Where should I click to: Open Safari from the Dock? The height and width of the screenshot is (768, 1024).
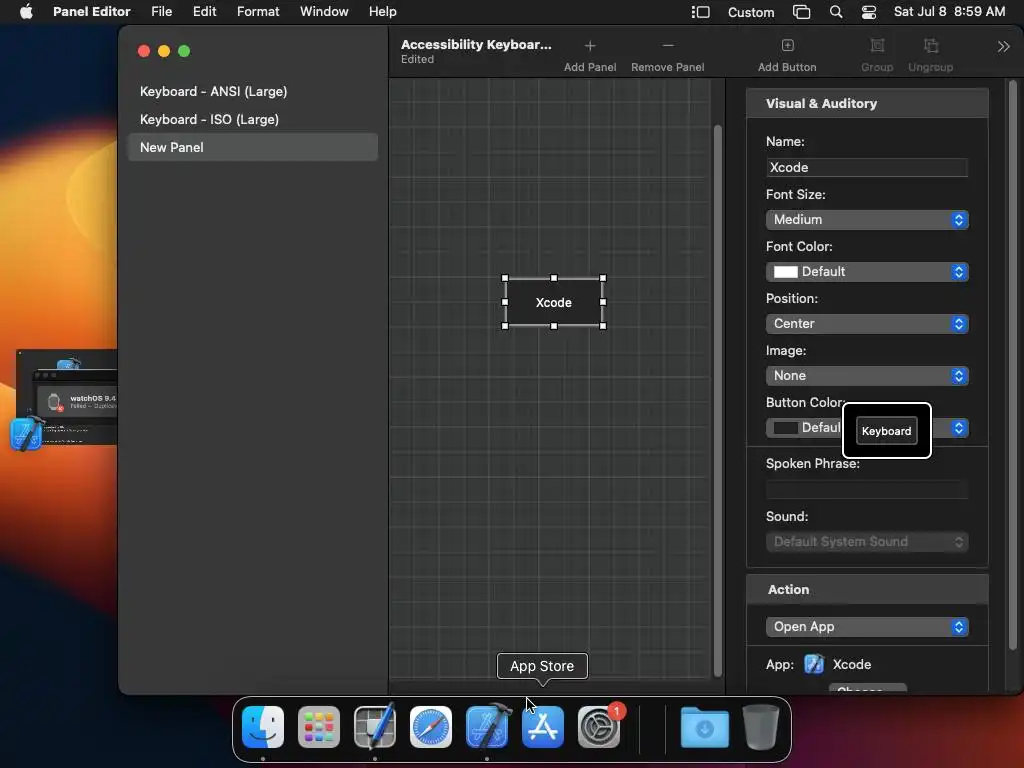click(x=431, y=727)
